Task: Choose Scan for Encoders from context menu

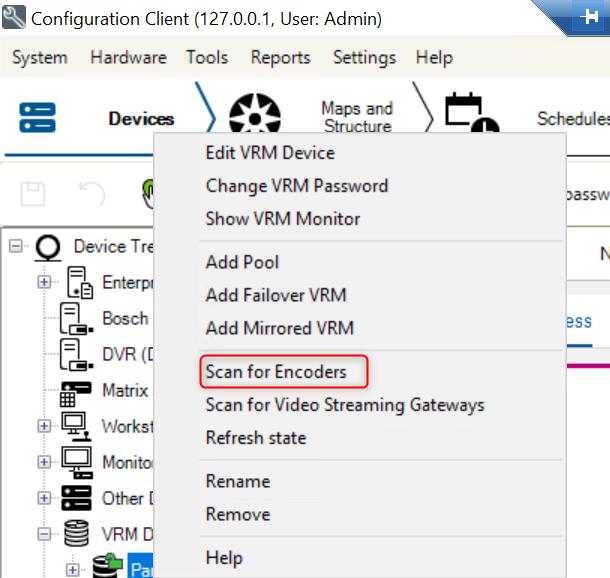Action: (276, 372)
